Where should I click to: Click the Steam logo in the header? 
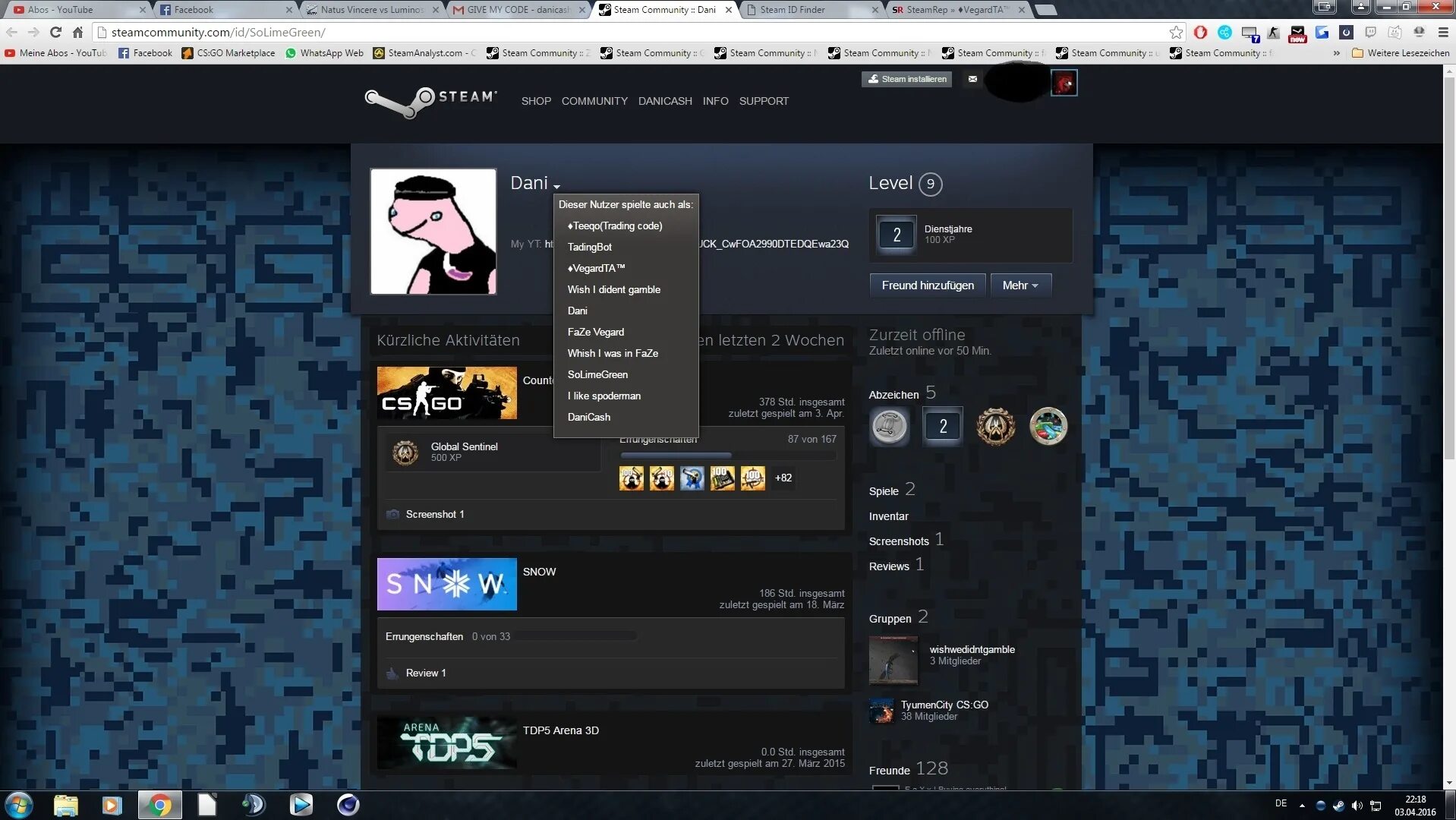pyautogui.click(x=430, y=102)
